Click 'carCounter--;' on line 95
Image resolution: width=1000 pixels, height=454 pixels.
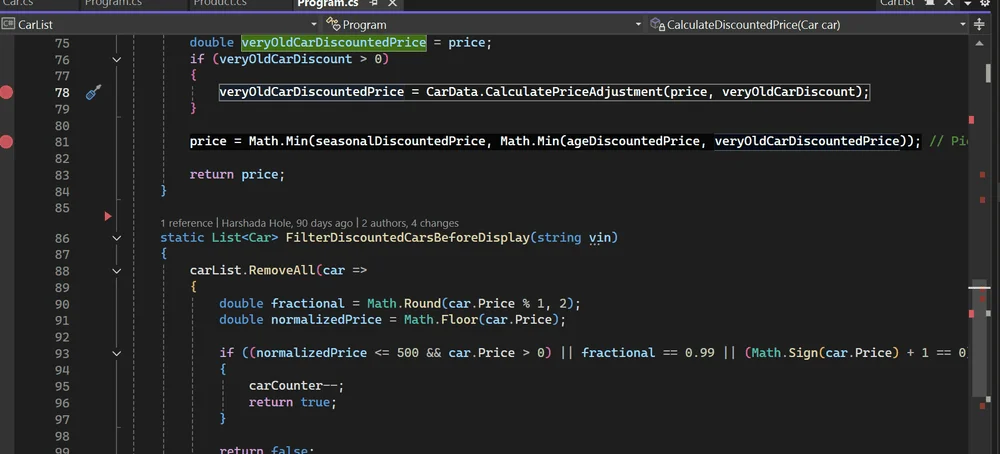click(x=297, y=386)
